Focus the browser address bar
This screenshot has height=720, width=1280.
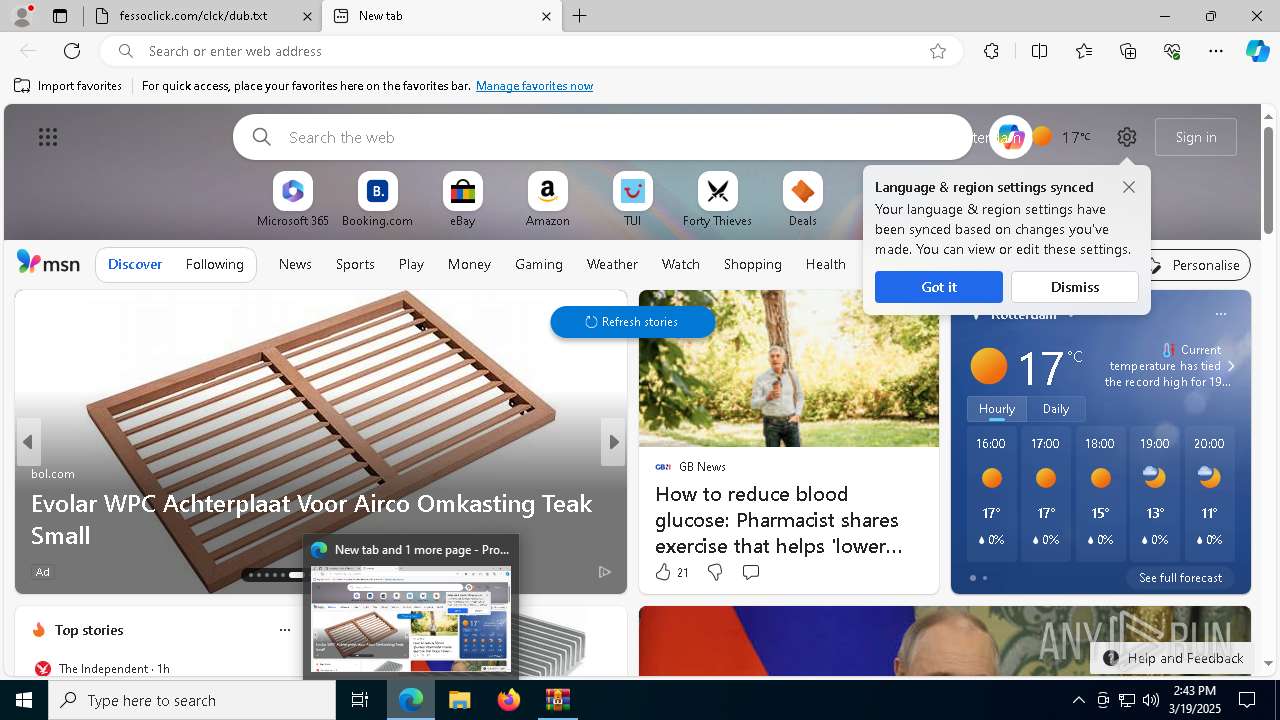click(530, 51)
